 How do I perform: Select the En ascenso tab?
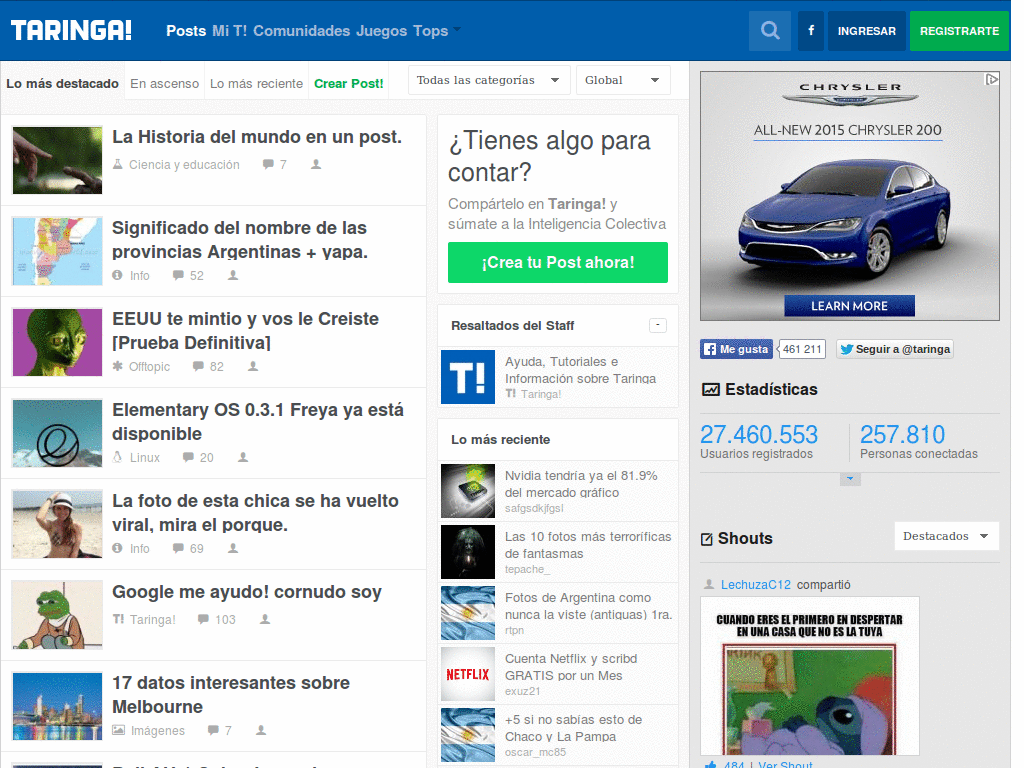pyautogui.click(x=165, y=84)
